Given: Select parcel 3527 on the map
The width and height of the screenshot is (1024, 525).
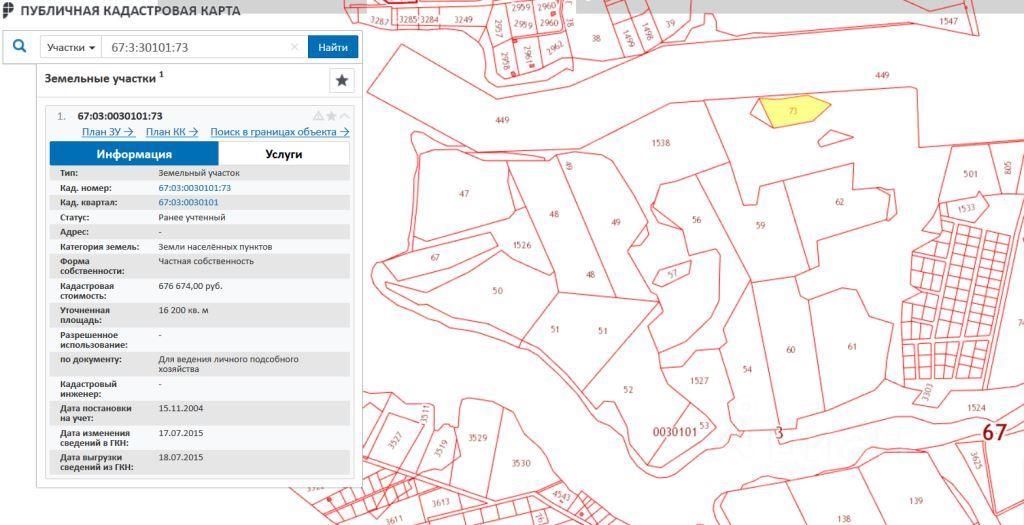Looking at the screenshot, I should [x=396, y=440].
